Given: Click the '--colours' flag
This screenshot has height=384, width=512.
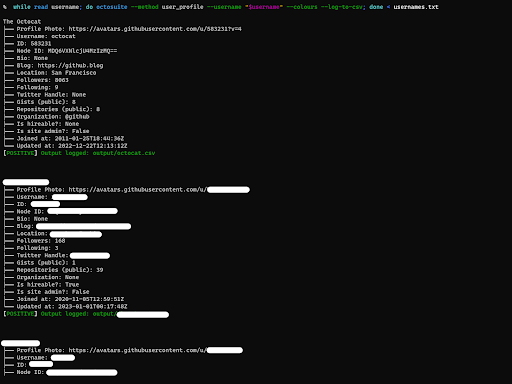Looking at the screenshot, I should tap(302, 7).
